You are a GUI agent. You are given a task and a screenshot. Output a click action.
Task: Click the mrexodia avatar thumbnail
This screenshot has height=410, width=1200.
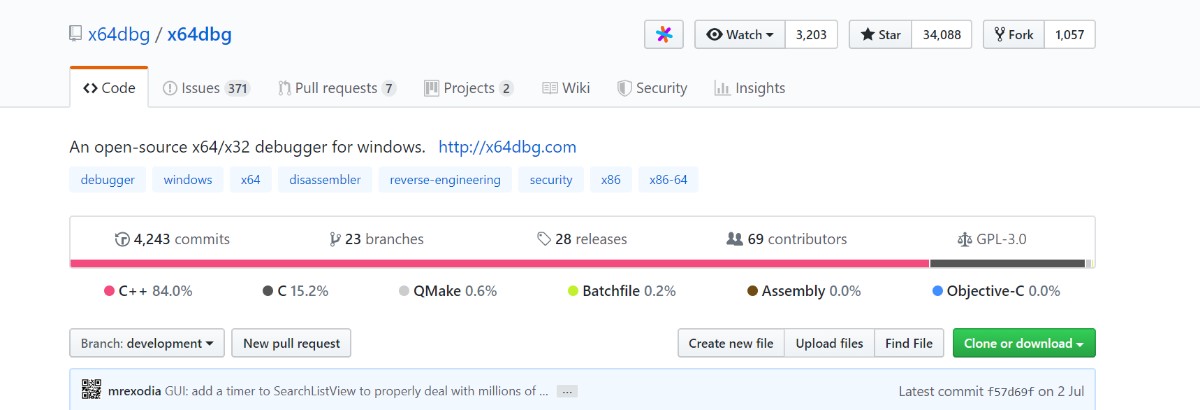point(91,391)
